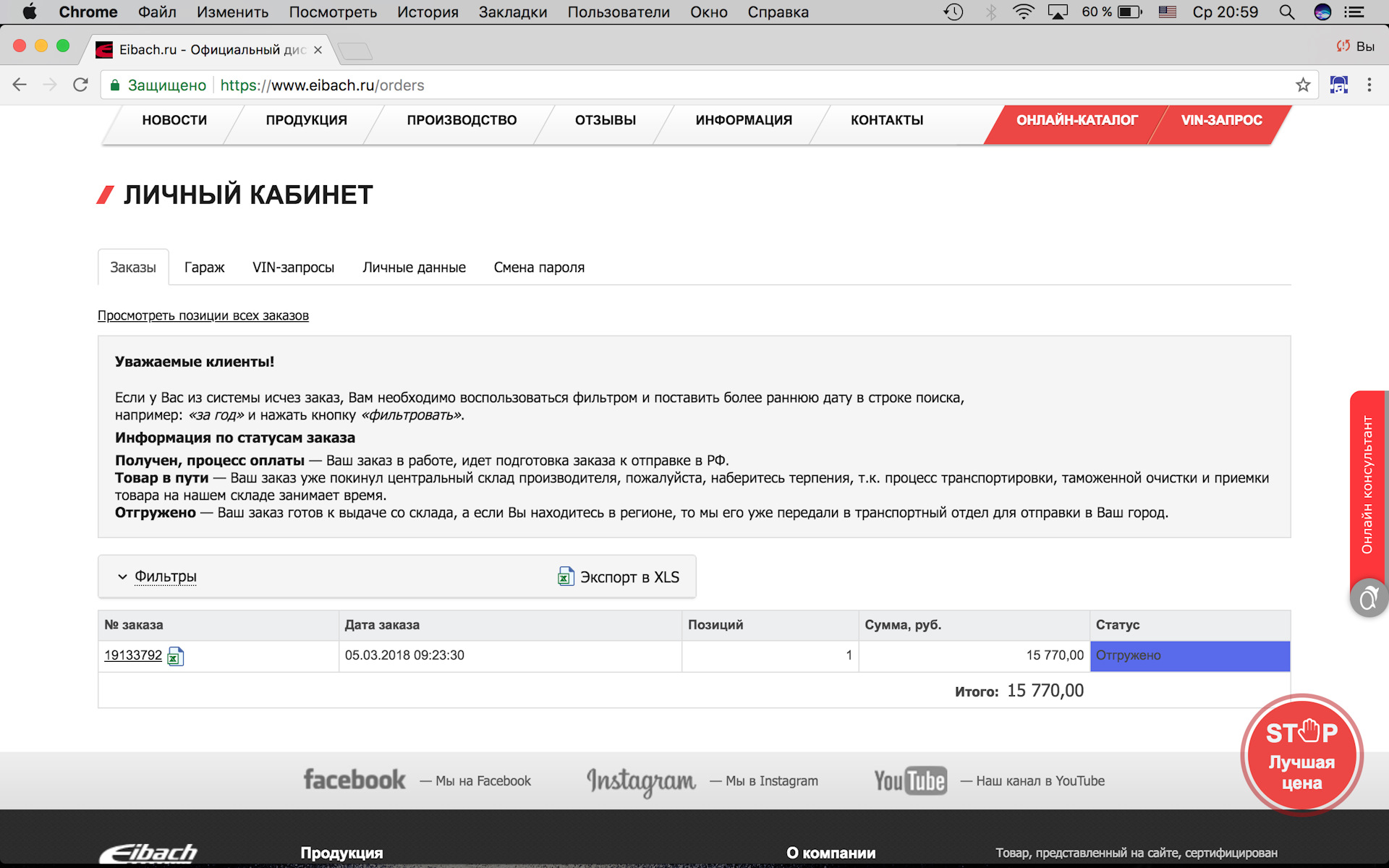Click the secure padlock icon
Screen dimensions: 1389x868
click(x=114, y=85)
